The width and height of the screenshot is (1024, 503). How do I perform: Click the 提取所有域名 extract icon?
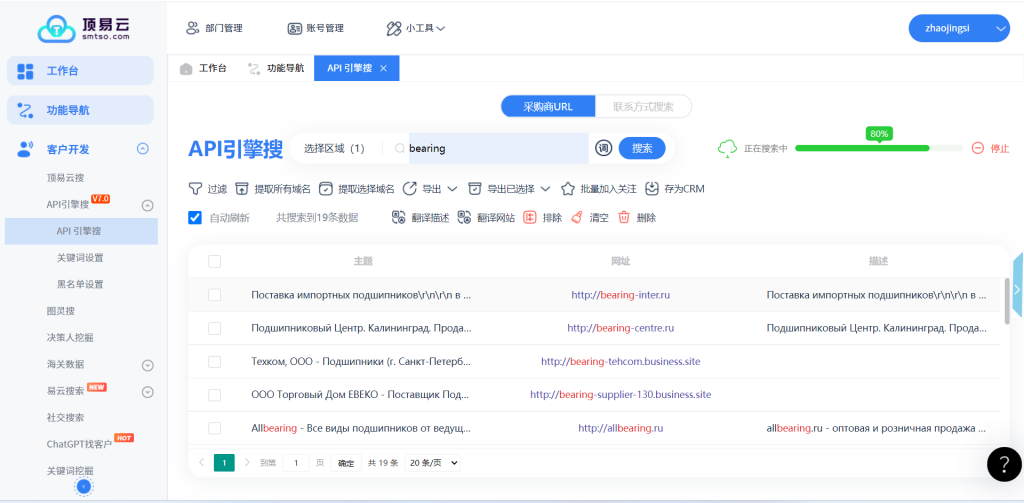(x=242, y=189)
